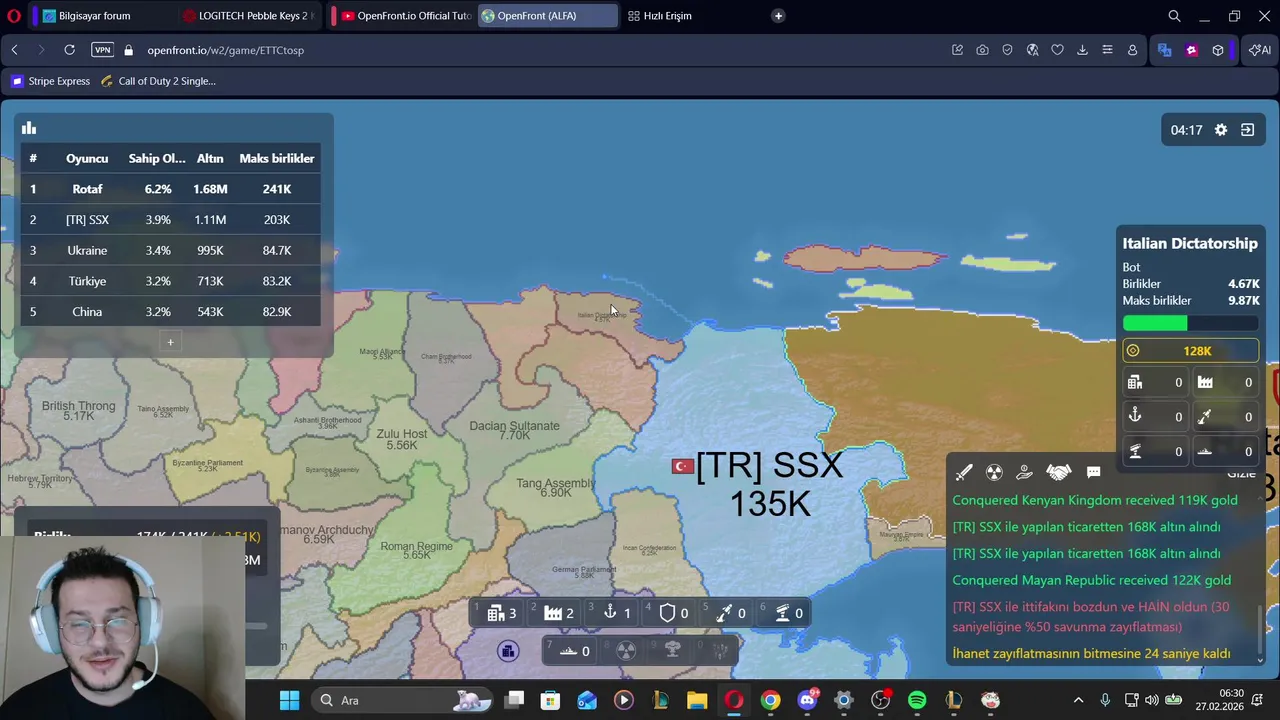
Task: Open browser downloads icon
Action: [x=1082, y=50]
